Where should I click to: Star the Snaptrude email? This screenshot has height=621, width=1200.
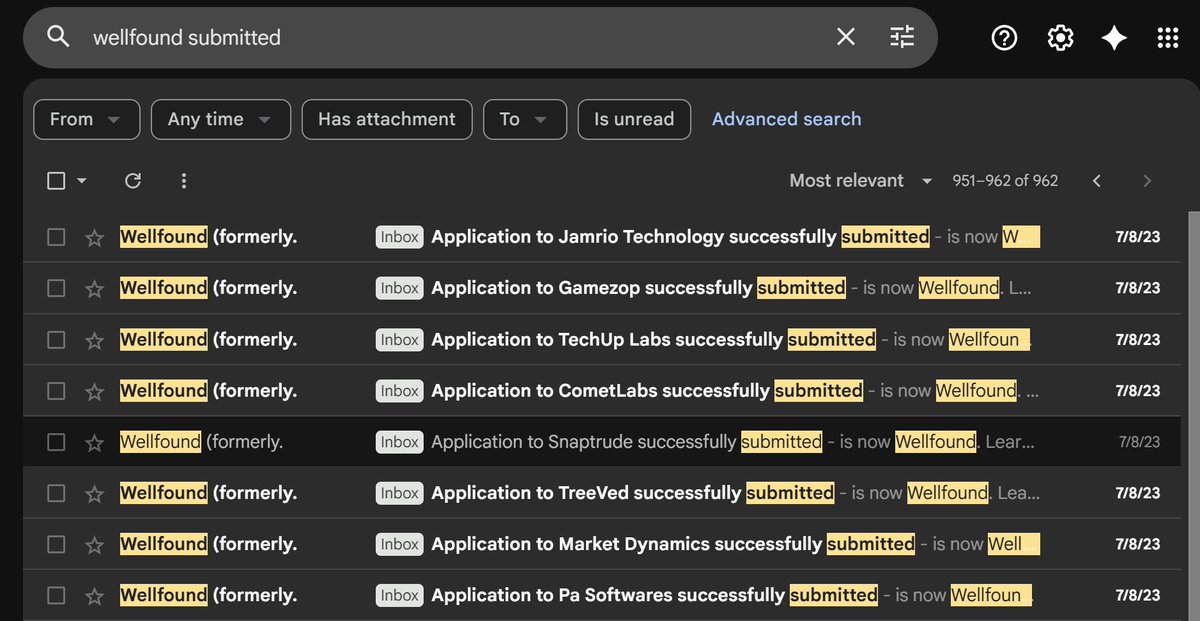94,442
